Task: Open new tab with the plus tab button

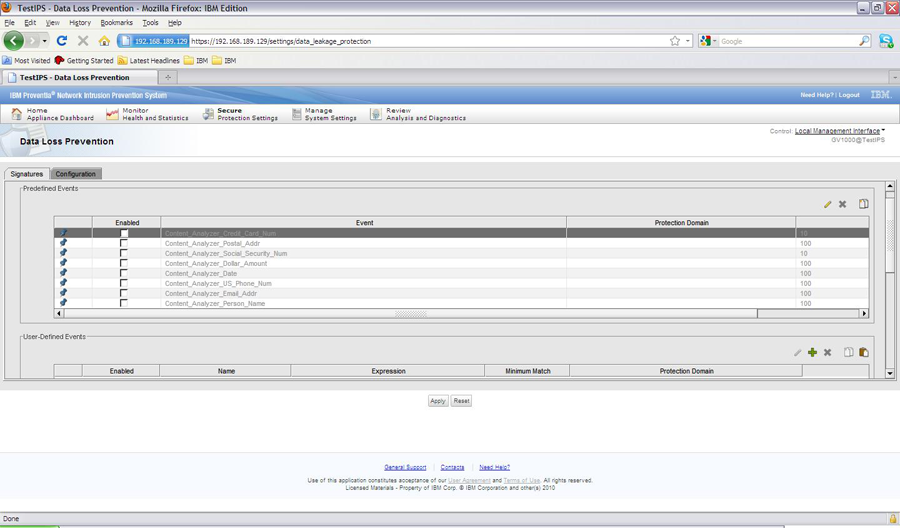Action: (168, 77)
